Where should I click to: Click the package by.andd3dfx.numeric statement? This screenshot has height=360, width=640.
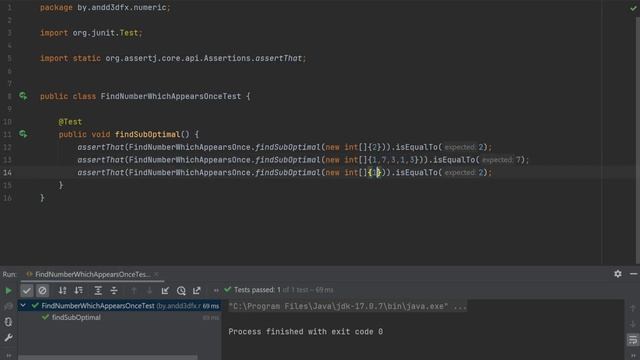pos(105,8)
